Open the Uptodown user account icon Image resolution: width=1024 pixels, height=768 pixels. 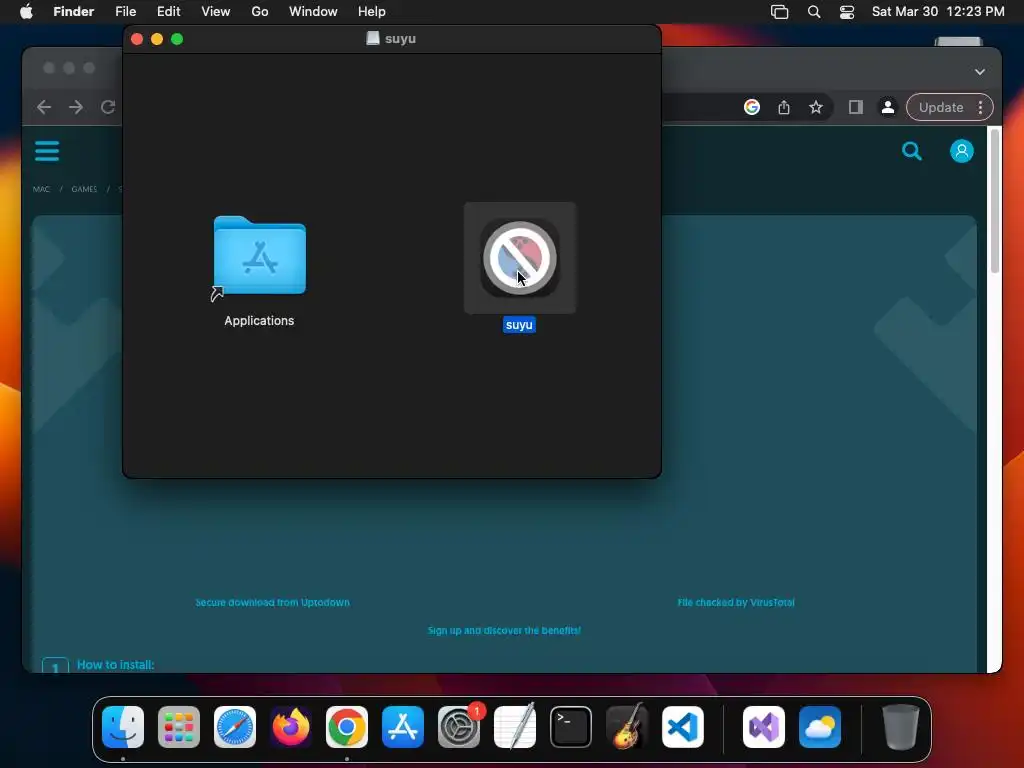coord(961,152)
